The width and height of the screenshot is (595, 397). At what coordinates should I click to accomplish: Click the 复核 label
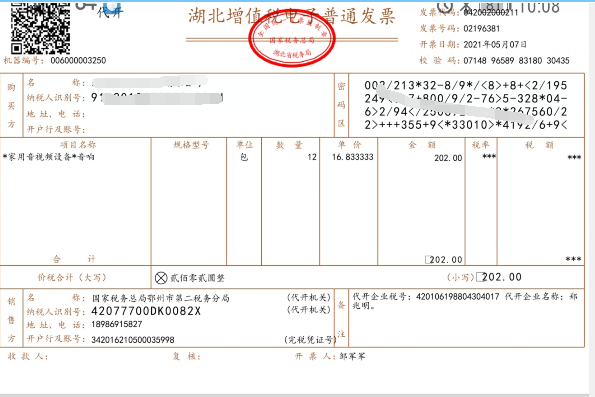[186, 356]
